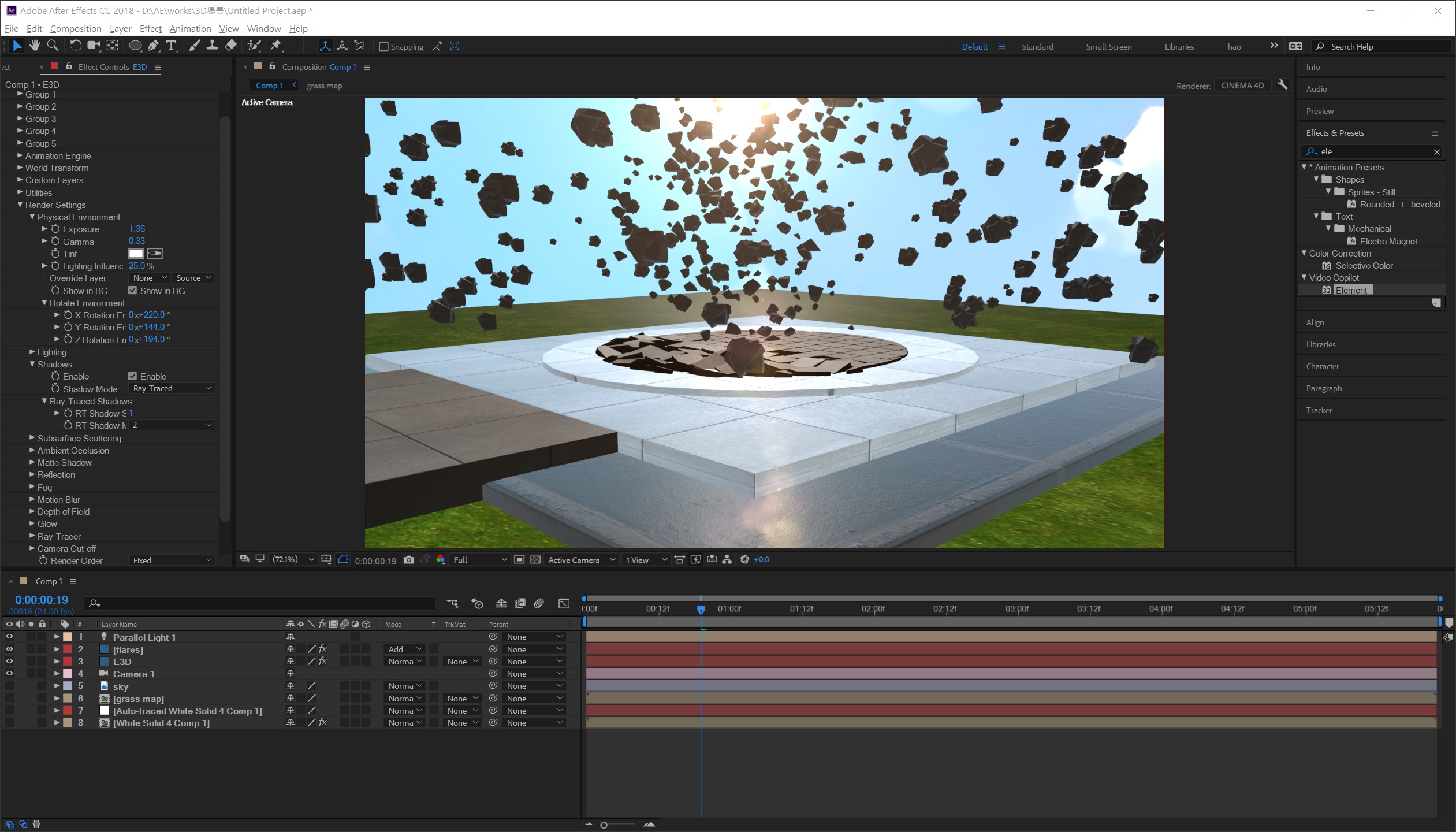This screenshot has height=832, width=1456.
Task: Open the viewer resolution Full dropdown
Action: [479, 560]
